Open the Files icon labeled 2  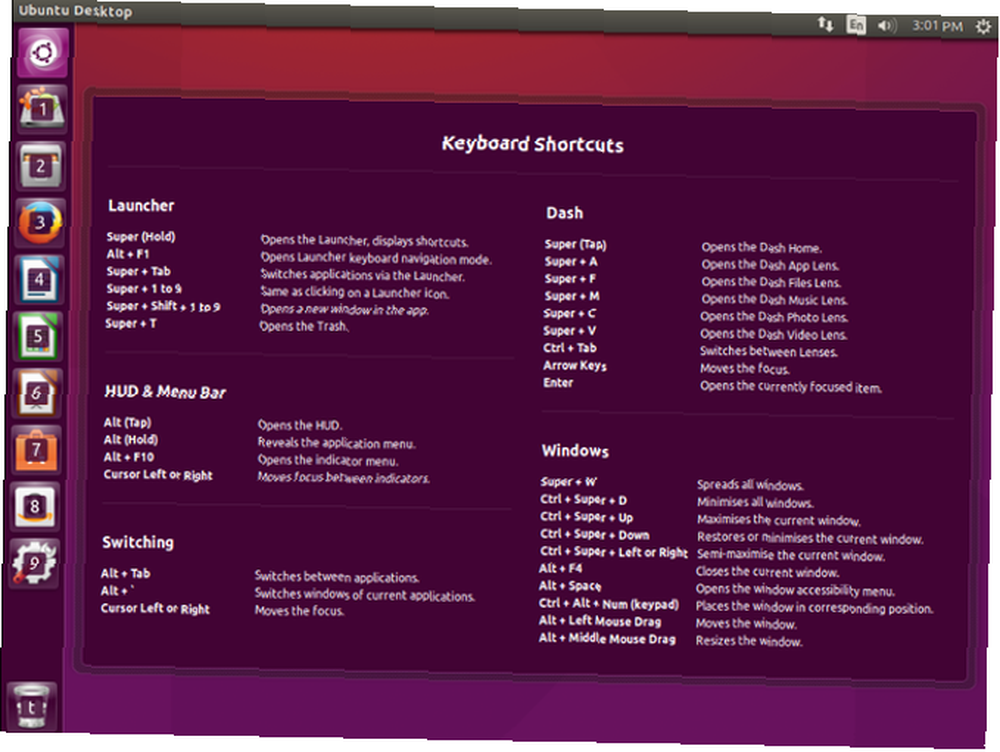point(41,166)
